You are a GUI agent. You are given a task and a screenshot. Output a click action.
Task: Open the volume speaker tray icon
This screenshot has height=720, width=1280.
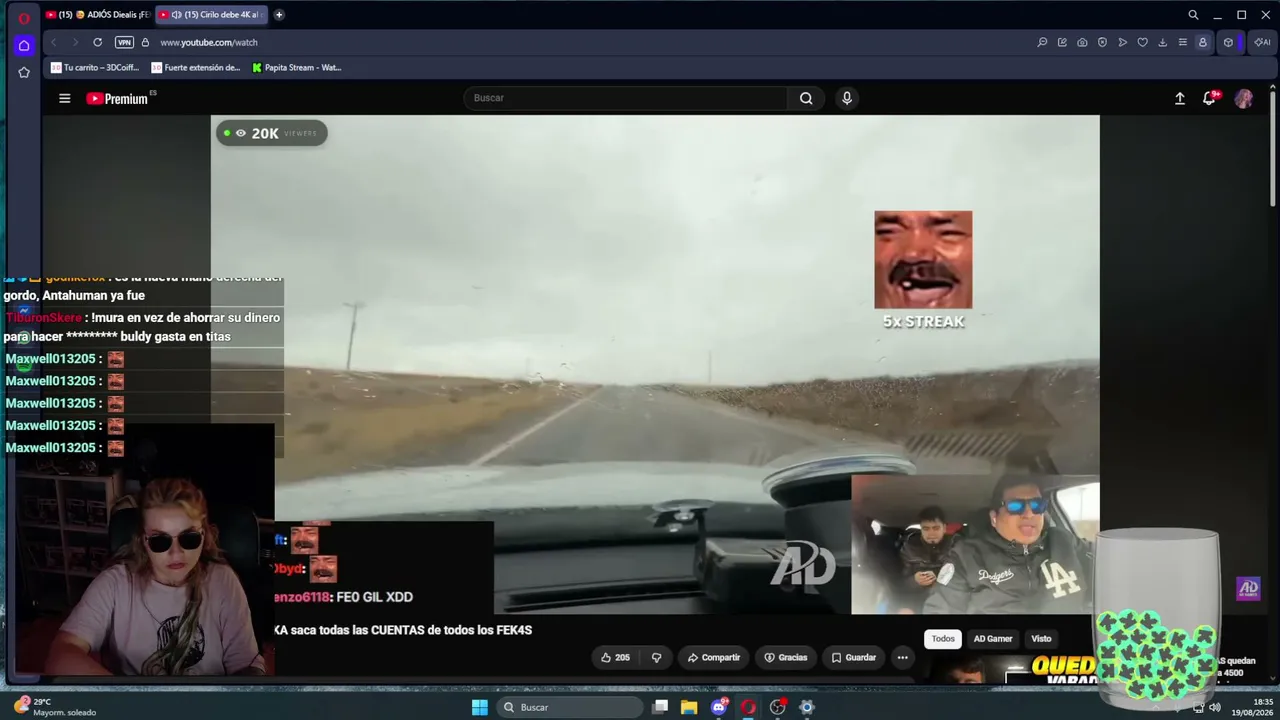(1215, 707)
